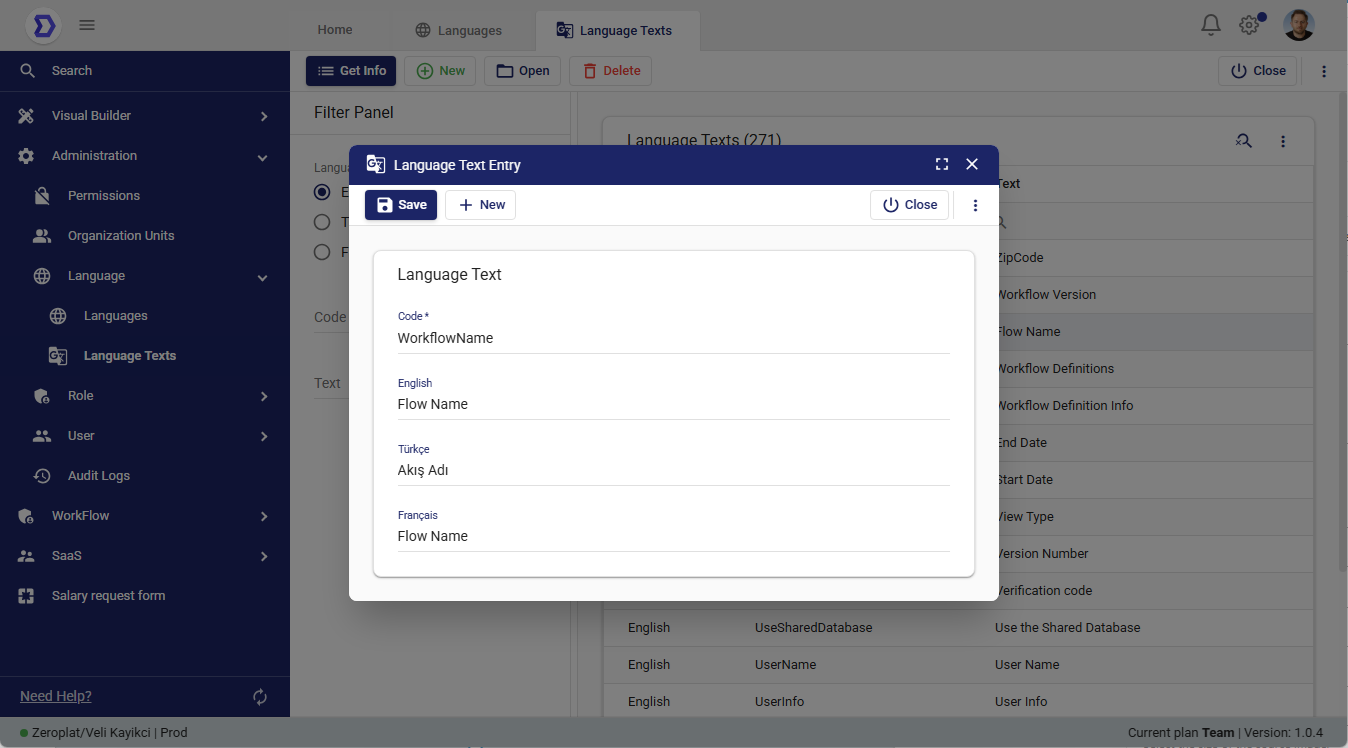Open Audit Logs in the sidebar

[98, 476]
